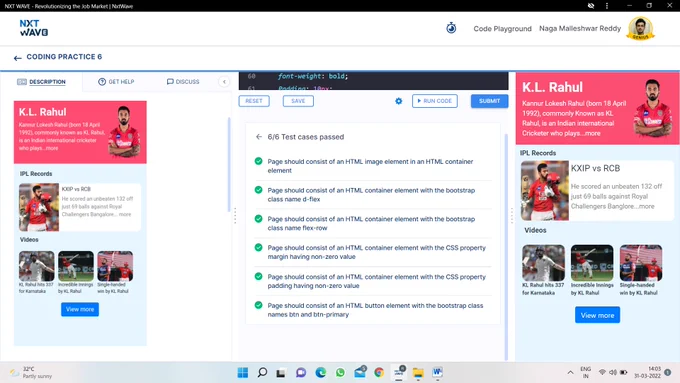
Task: Click code editor line font-weight bold
Action: click(x=312, y=76)
